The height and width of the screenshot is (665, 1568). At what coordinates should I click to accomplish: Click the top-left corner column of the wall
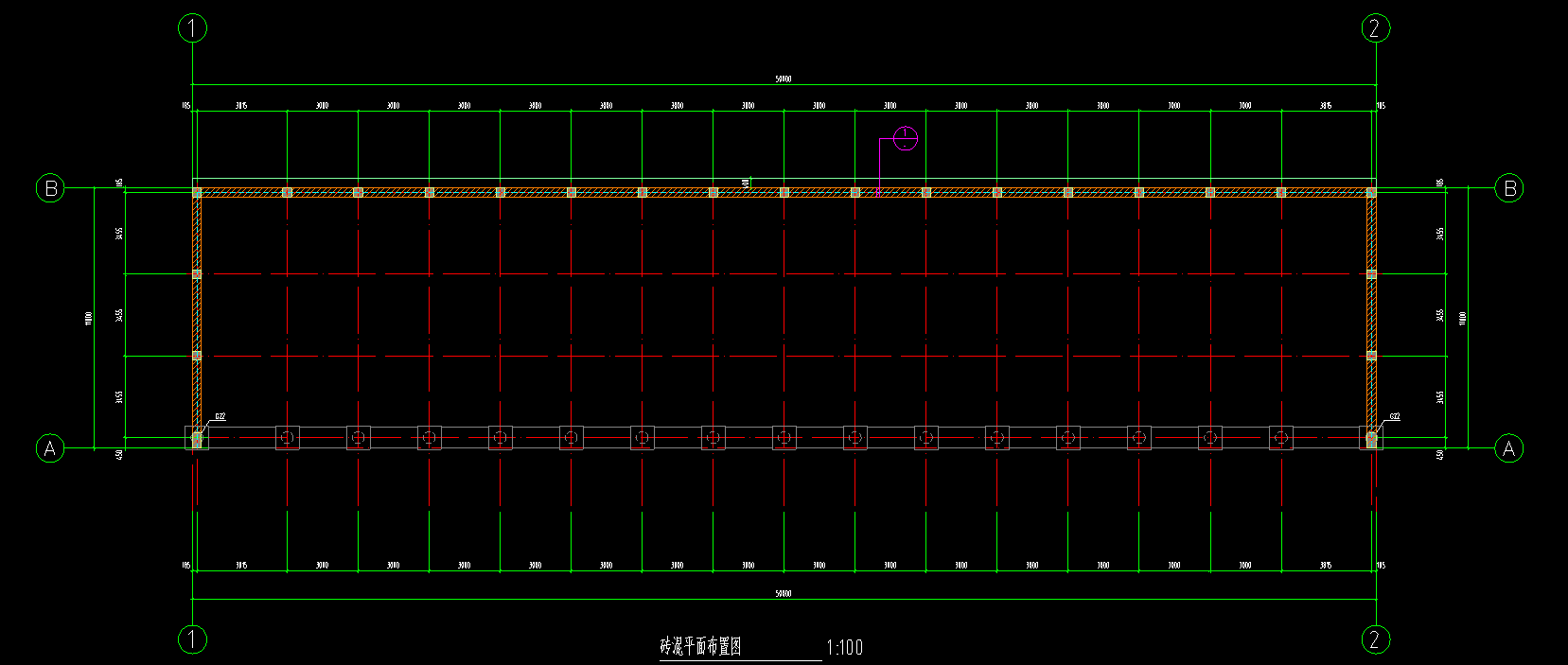[197, 192]
